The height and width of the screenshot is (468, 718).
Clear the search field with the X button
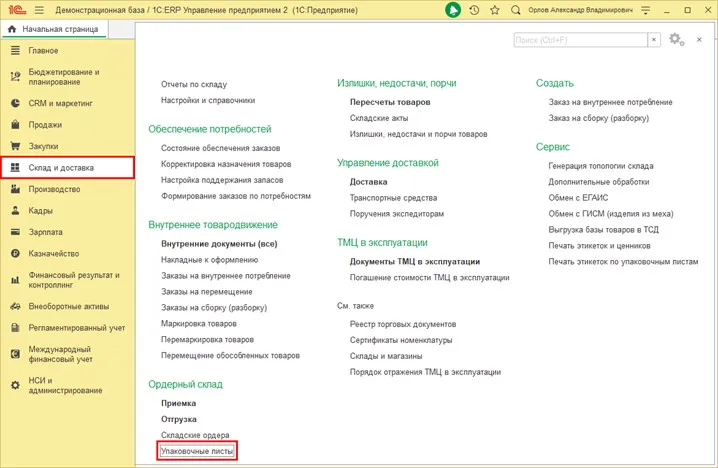tap(653, 39)
